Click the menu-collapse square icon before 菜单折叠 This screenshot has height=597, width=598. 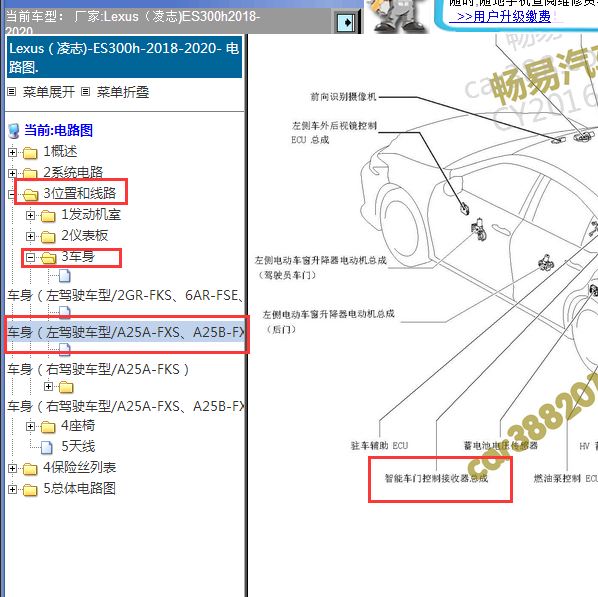pos(86,92)
